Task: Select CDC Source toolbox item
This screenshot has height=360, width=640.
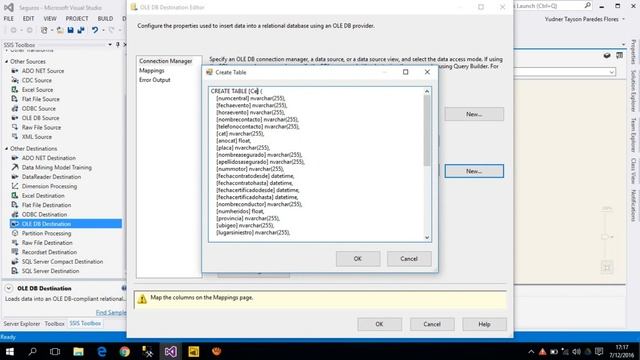Action: pos(37,80)
